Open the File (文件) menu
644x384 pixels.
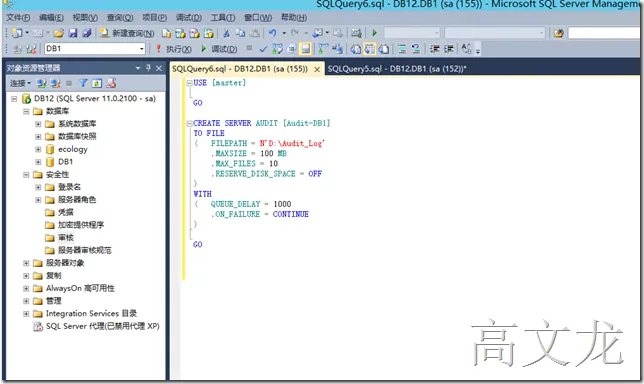[x=18, y=18]
